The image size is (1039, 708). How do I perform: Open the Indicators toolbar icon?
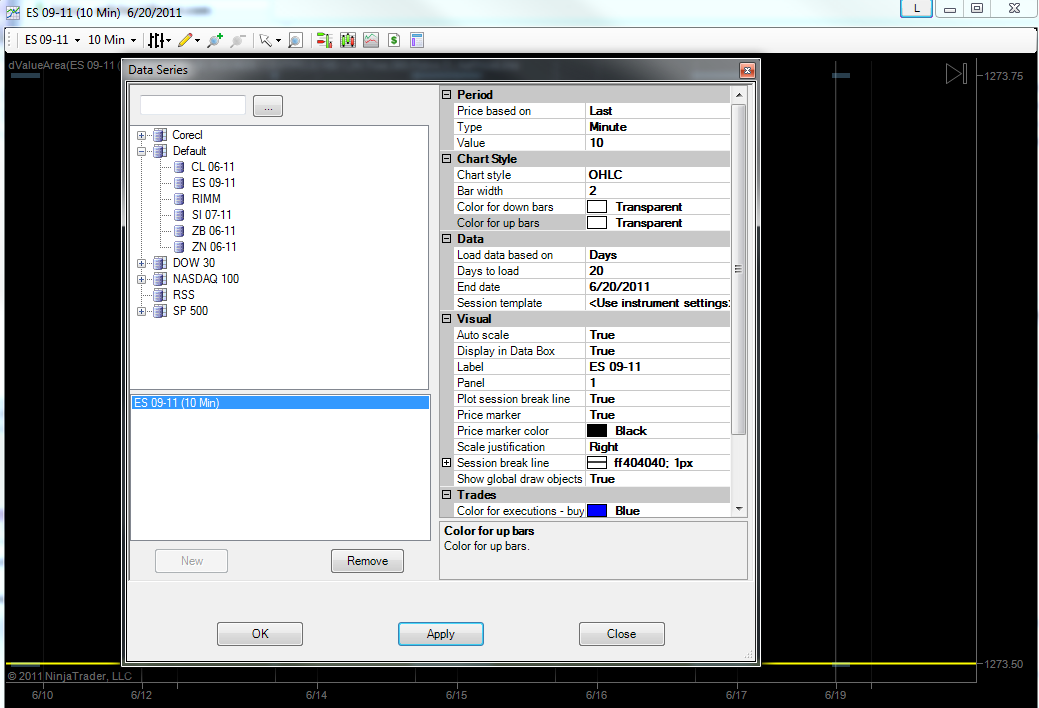point(371,40)
